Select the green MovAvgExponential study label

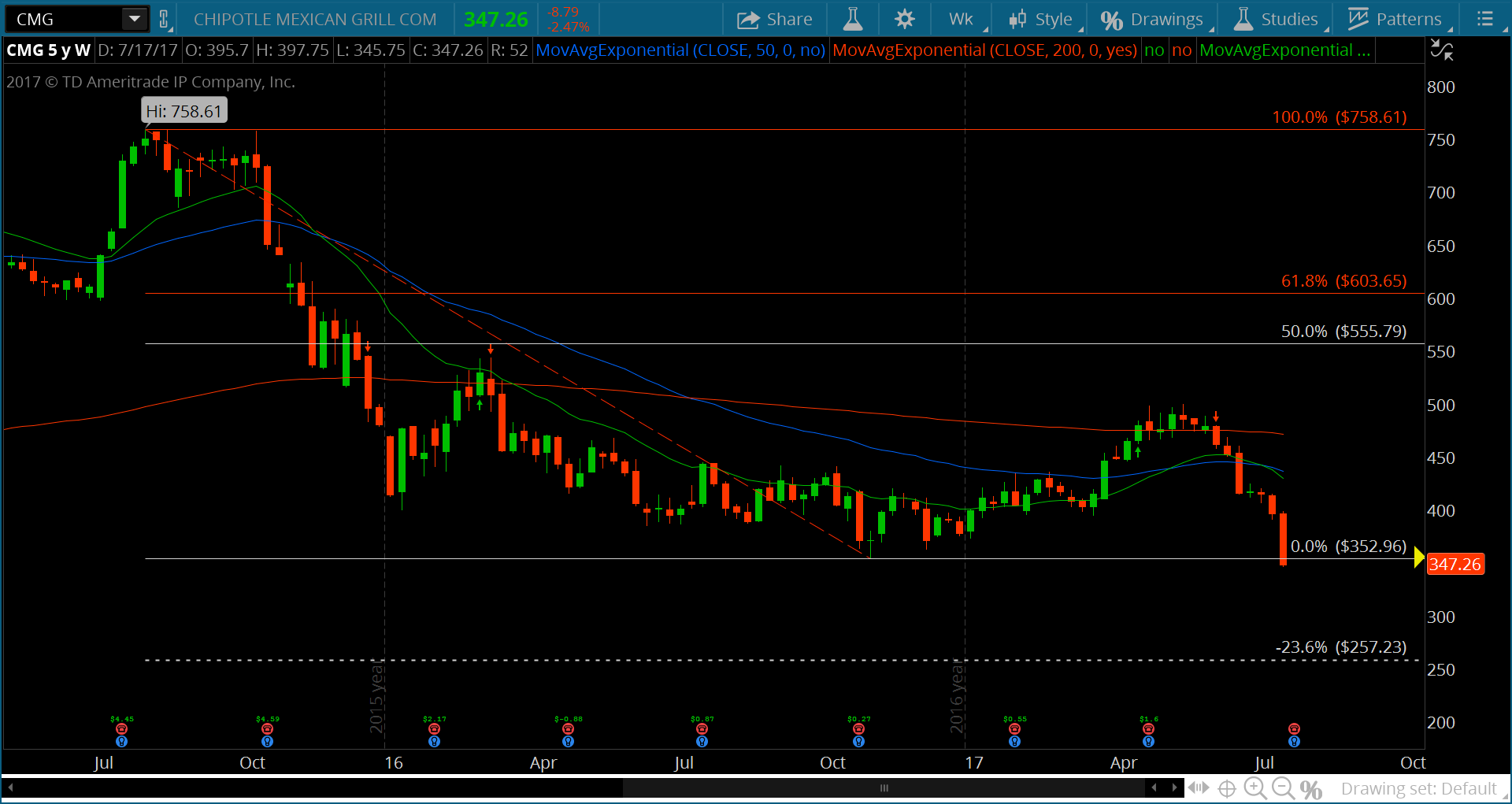tap(1284, 50)
